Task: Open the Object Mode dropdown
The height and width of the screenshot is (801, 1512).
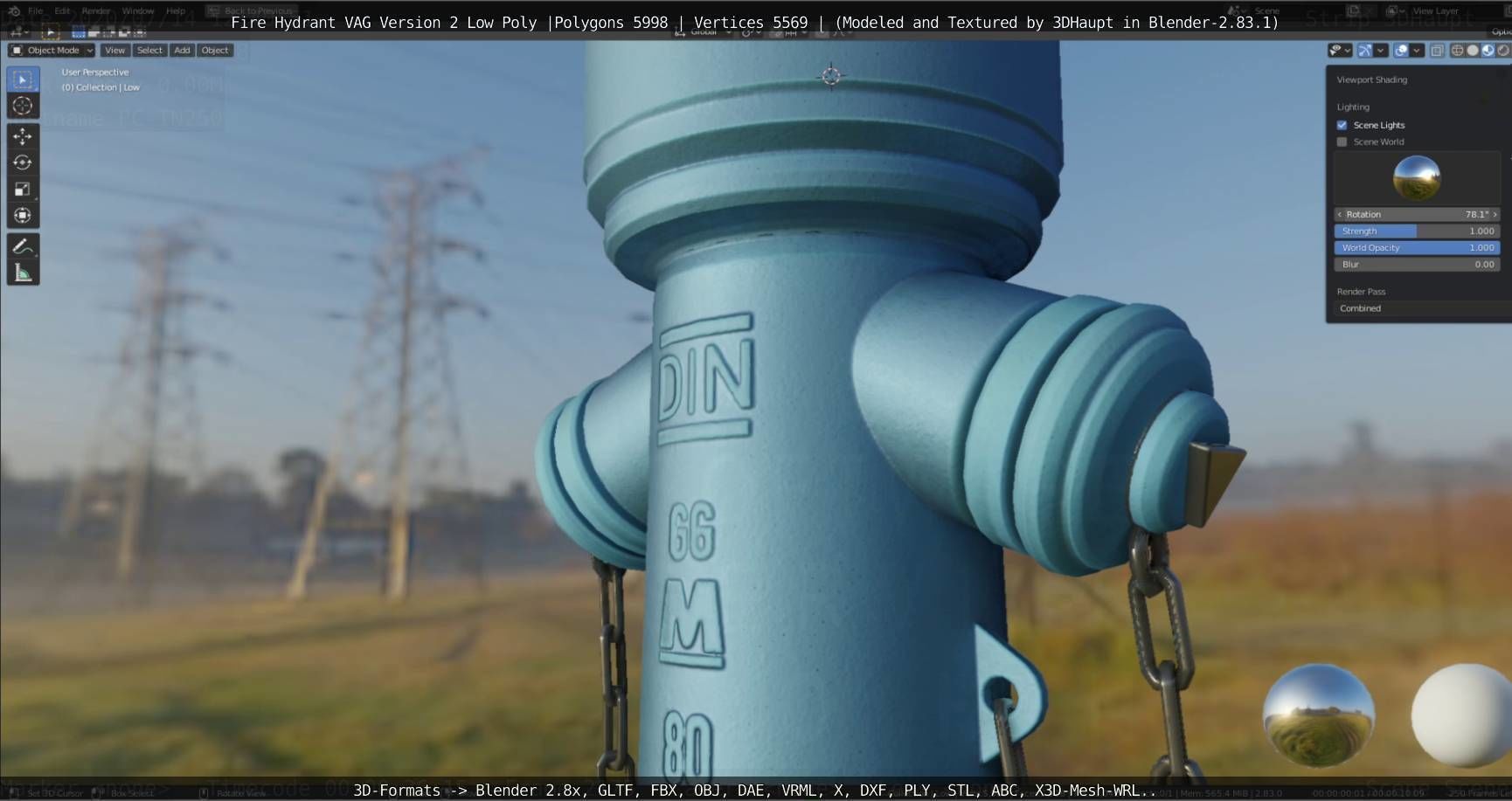Action: click(x=52, y=51)
